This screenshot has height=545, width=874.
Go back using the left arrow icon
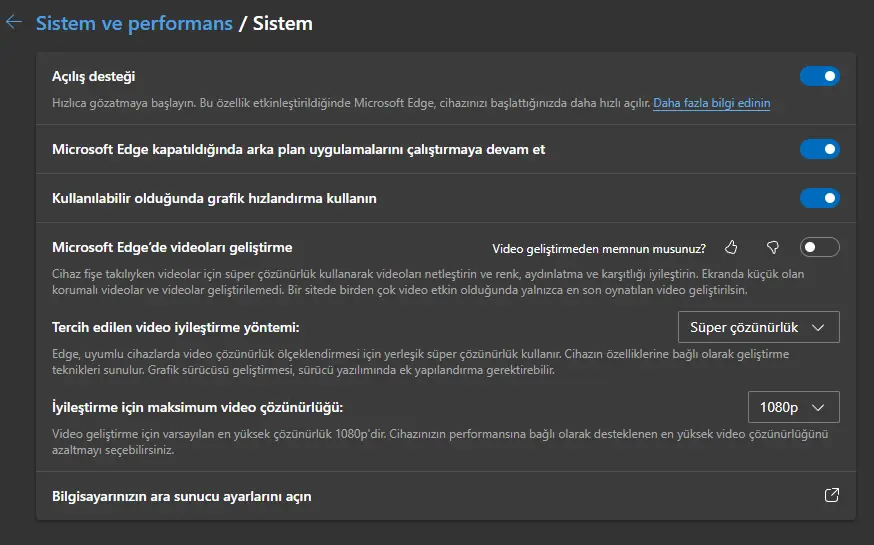pos(14,22)
